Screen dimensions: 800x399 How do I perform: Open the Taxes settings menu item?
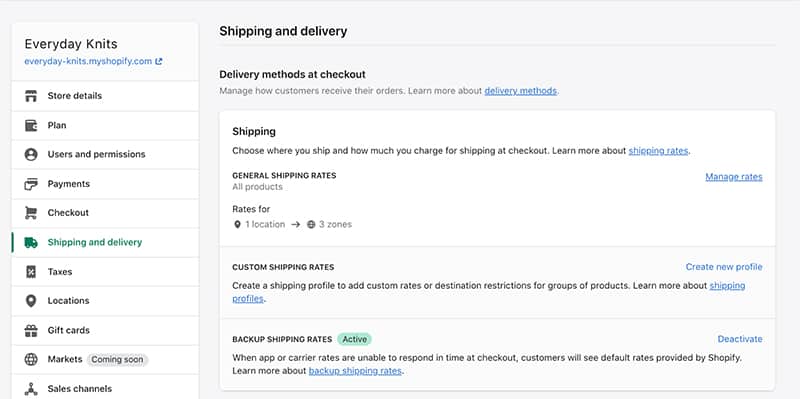click(105, 272)
